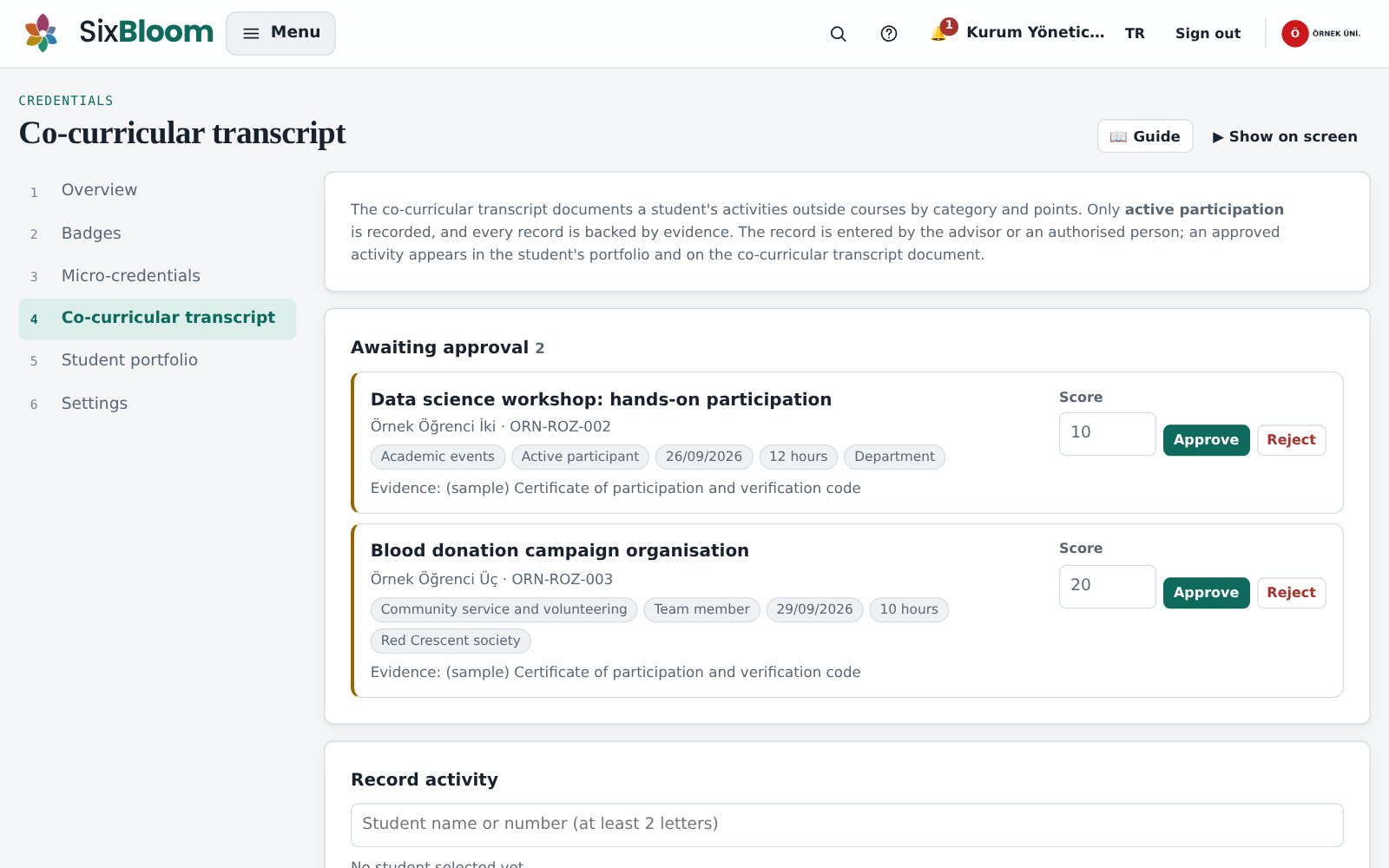Click the Data science workshop title

click(601, 399)
